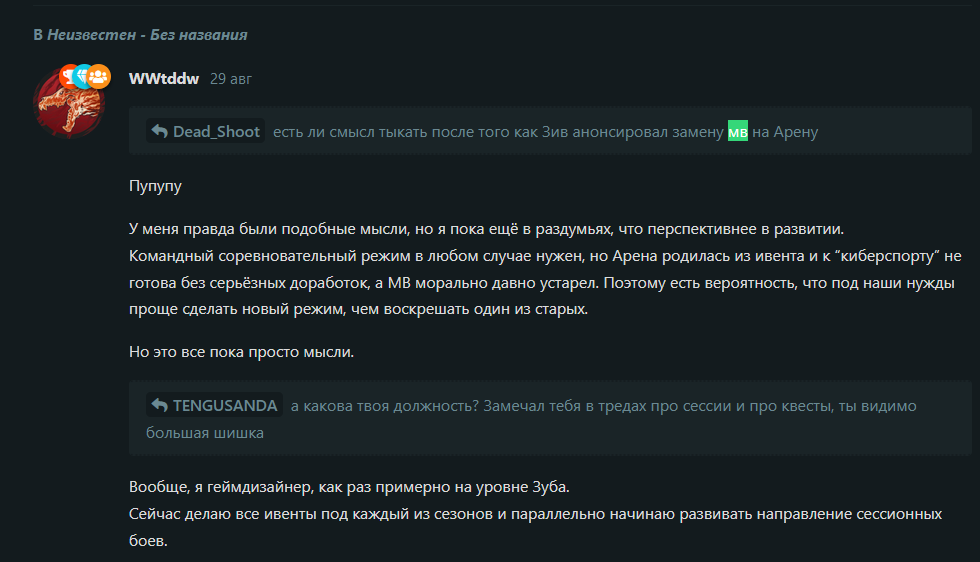Viewport: 980px width, 562px height.
Task: Jump to the quoted Dead_Shoot post
Action: click(206, 131)
